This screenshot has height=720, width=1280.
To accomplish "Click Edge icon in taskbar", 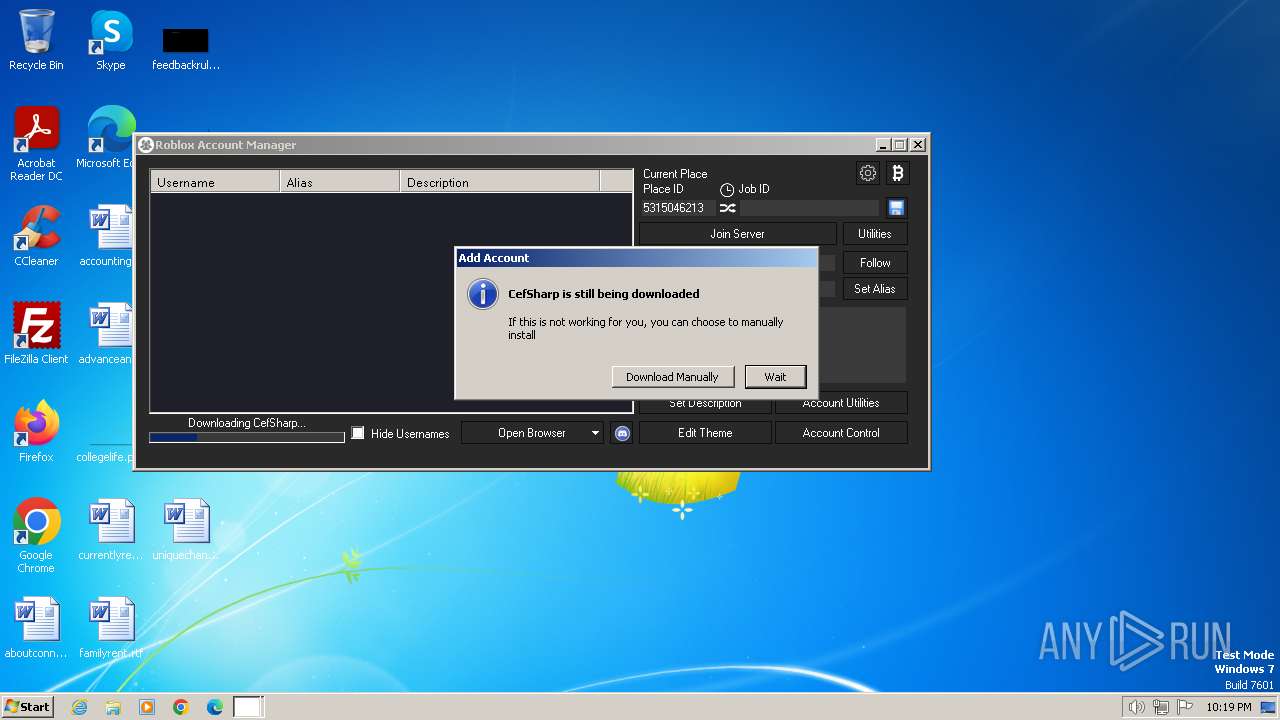I will (x=215, y=707).
